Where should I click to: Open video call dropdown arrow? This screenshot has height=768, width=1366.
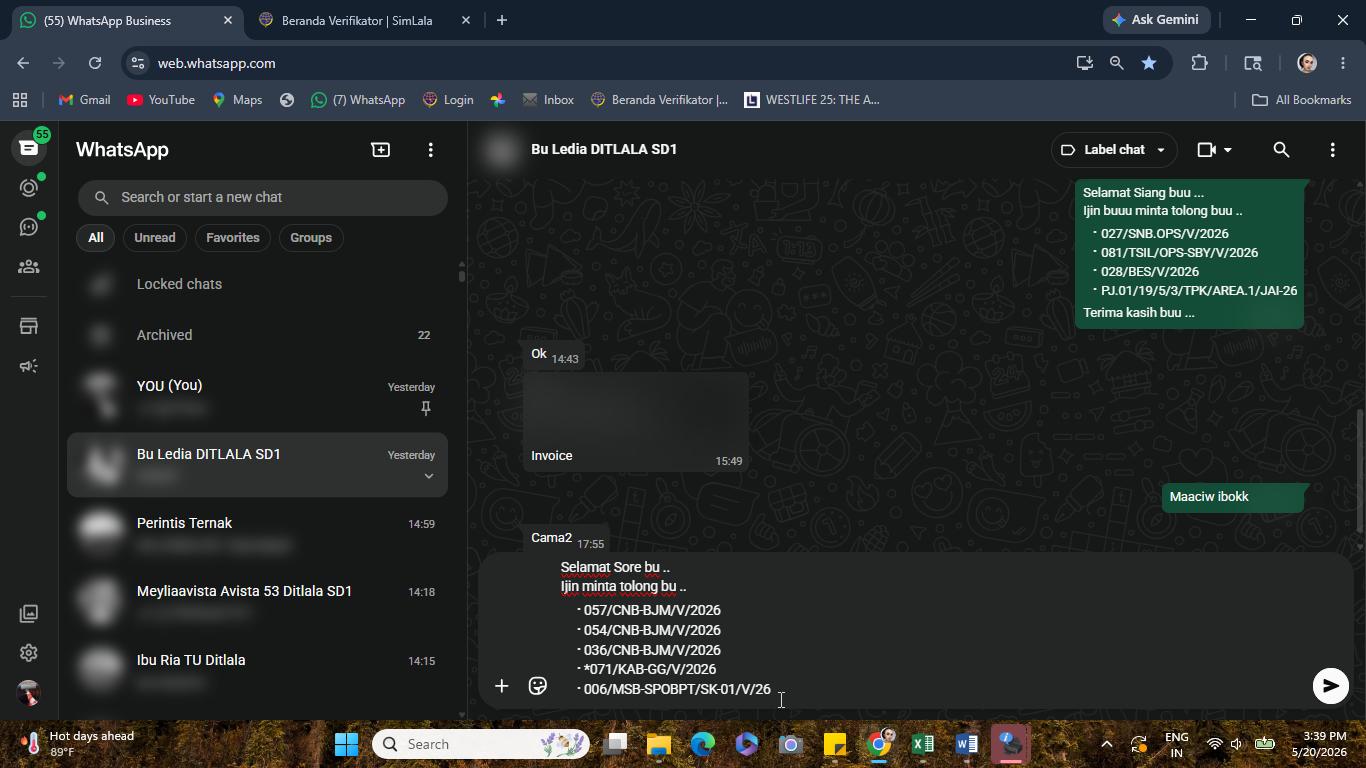[1227, 150]
